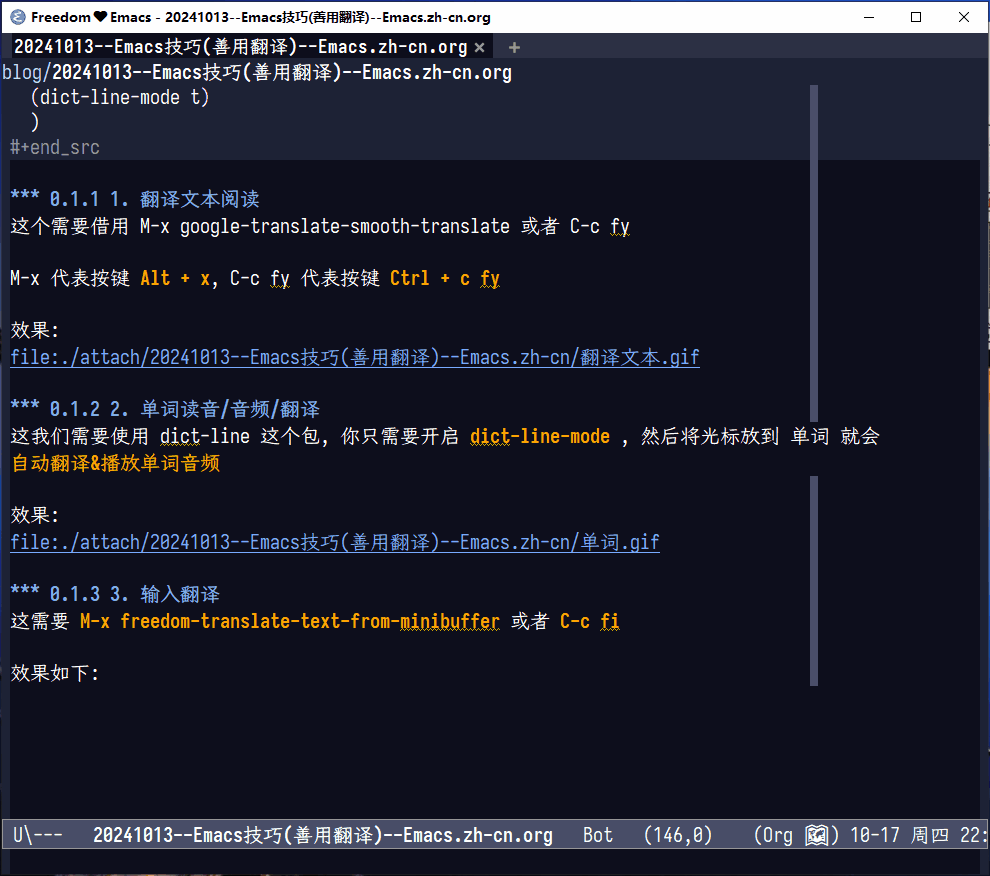Click the 10-17 周四 date in mode line
The height and width of the screenshot is (876, 990).
(x=900, y=835)
